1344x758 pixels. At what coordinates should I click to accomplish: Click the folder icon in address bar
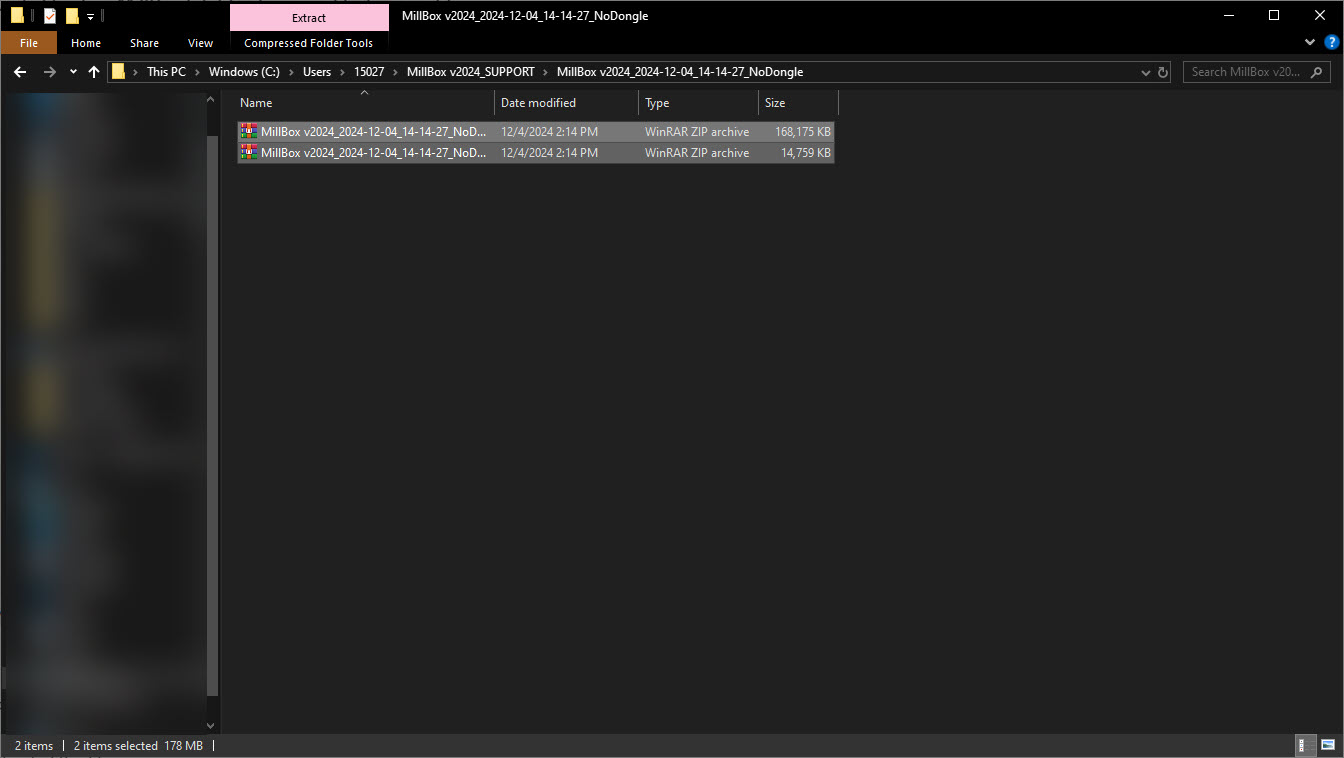[x=119, y=72]
